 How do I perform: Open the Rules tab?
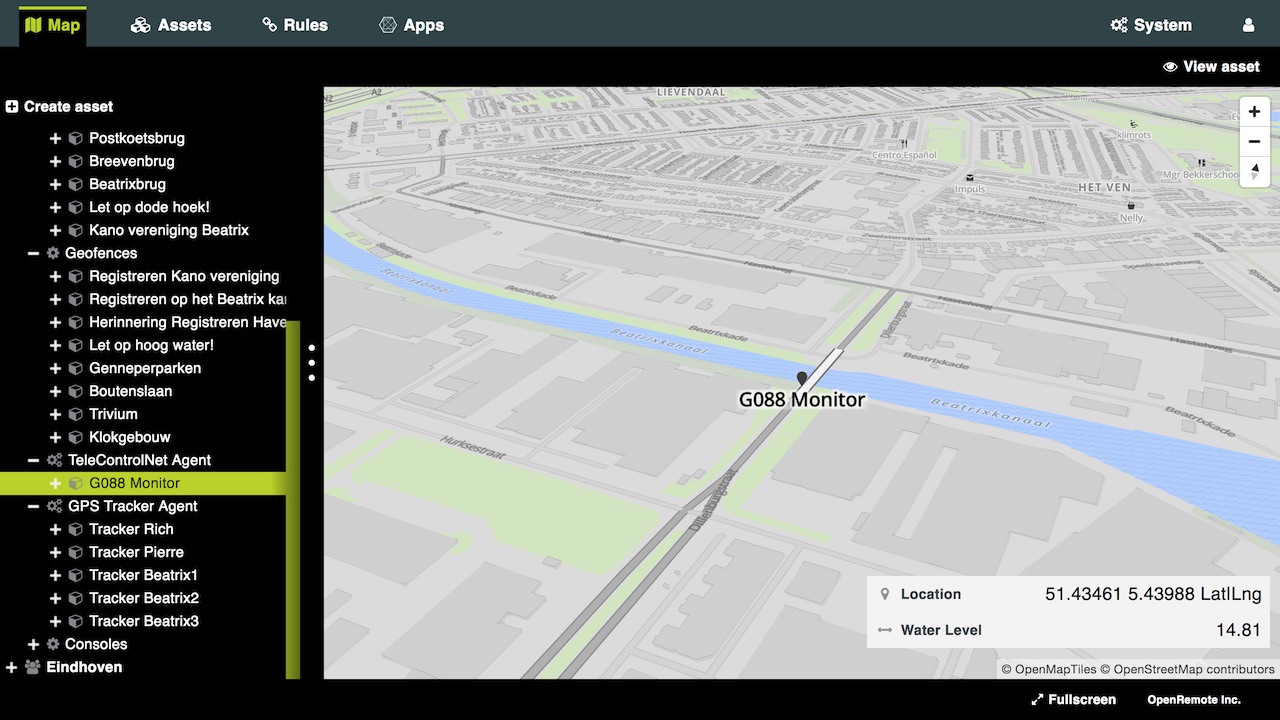pyautogui.click(x=295, y=25)
